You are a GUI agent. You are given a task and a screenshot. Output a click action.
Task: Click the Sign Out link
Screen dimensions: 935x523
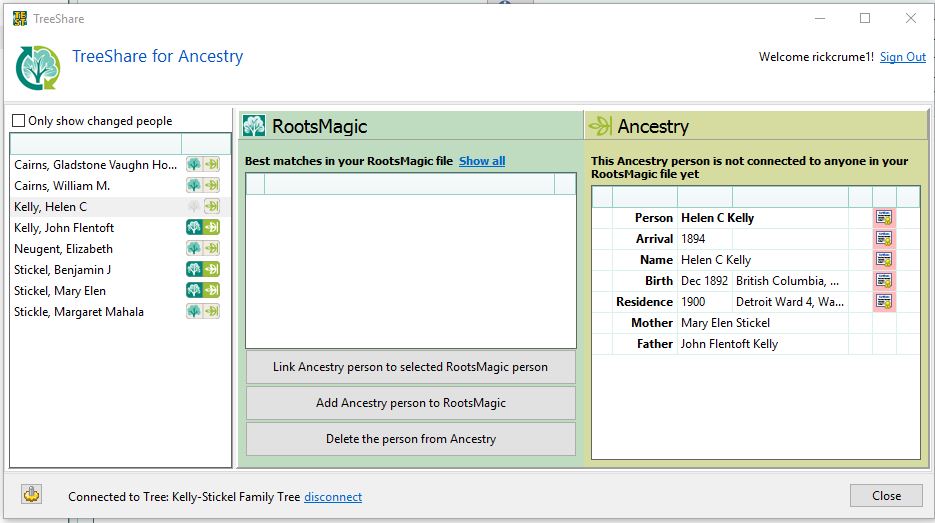tap(903, 57)
